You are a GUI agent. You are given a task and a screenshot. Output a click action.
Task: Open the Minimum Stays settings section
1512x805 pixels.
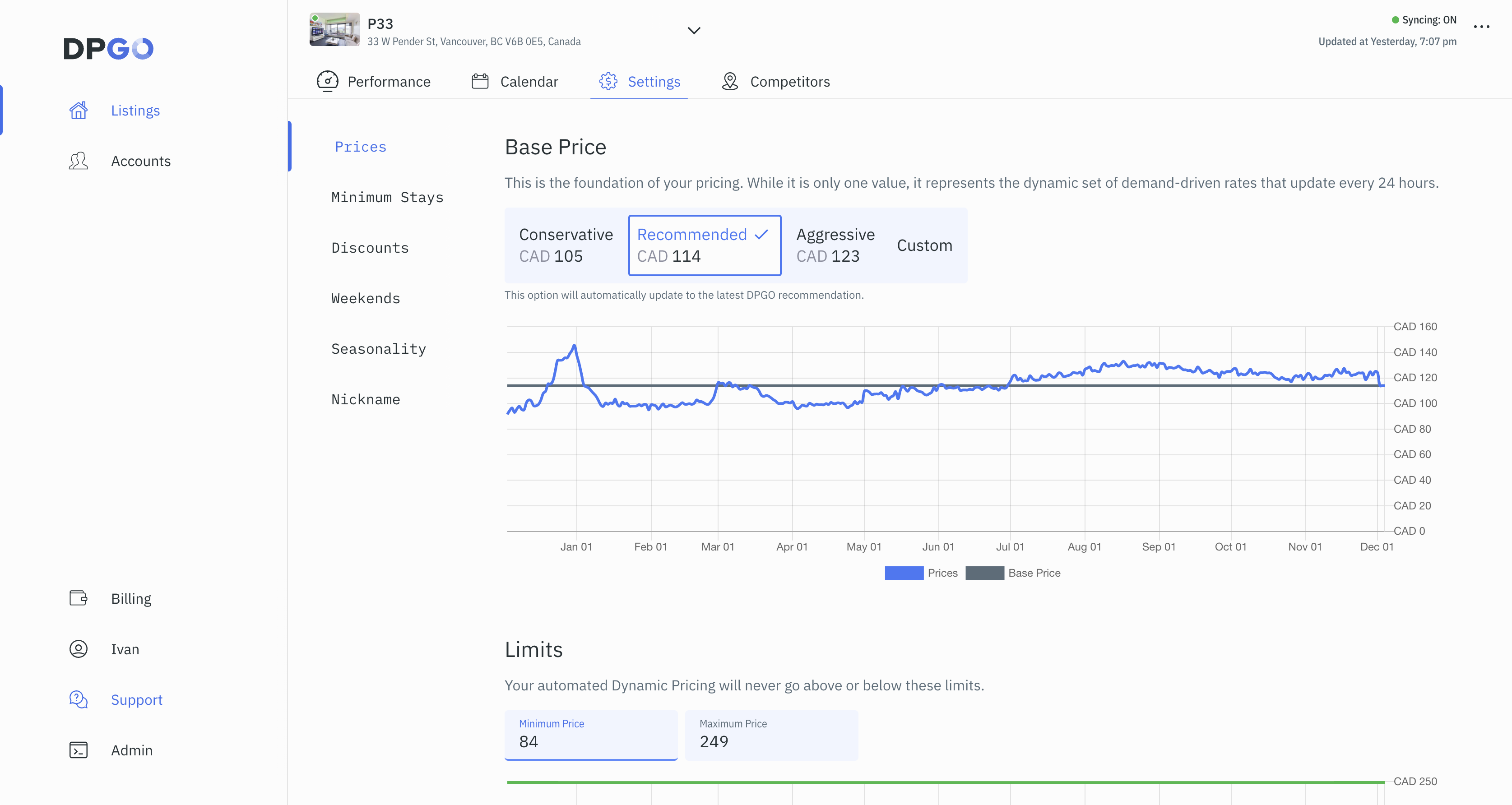[387, 197]
